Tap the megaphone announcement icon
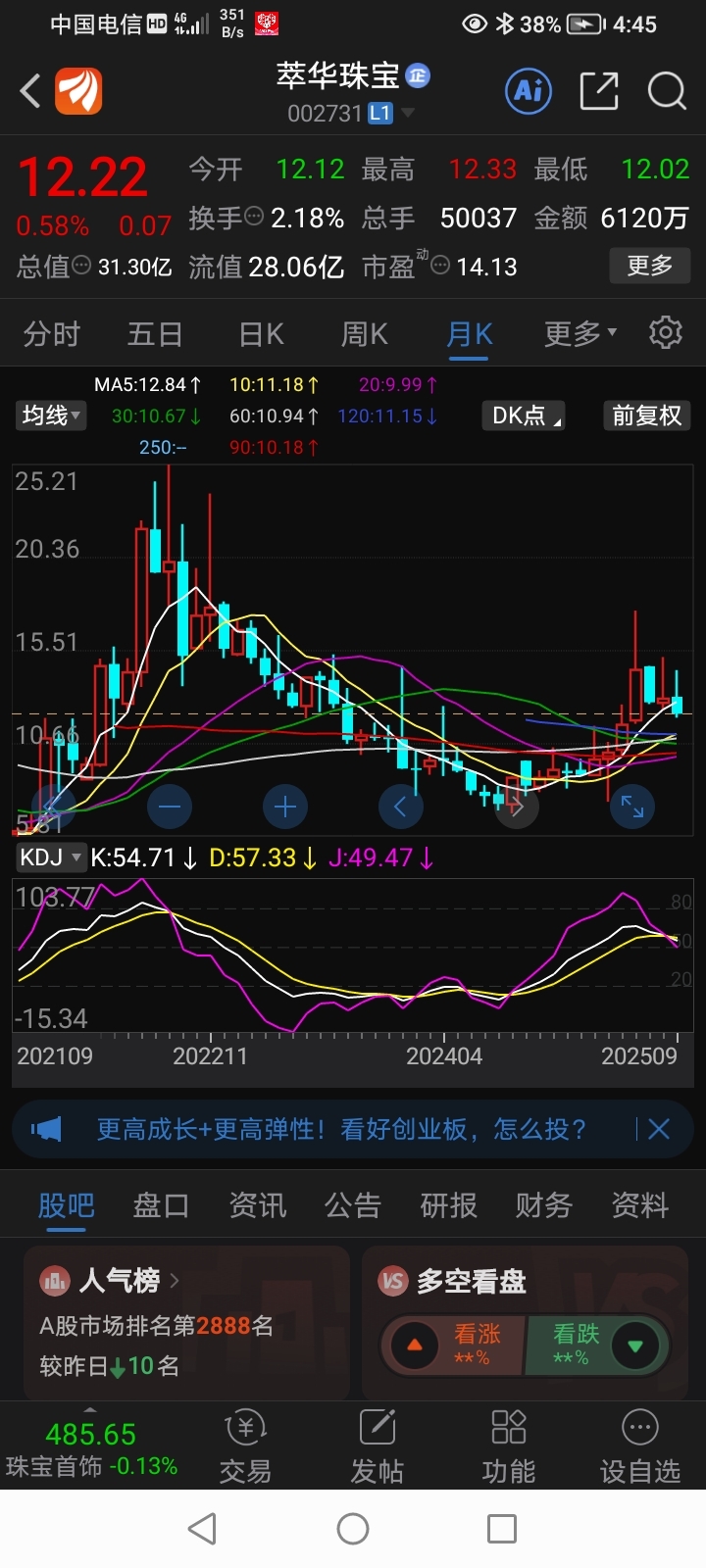Image resolution: width=706 pixels, height=1568 pixels. 46,1129
